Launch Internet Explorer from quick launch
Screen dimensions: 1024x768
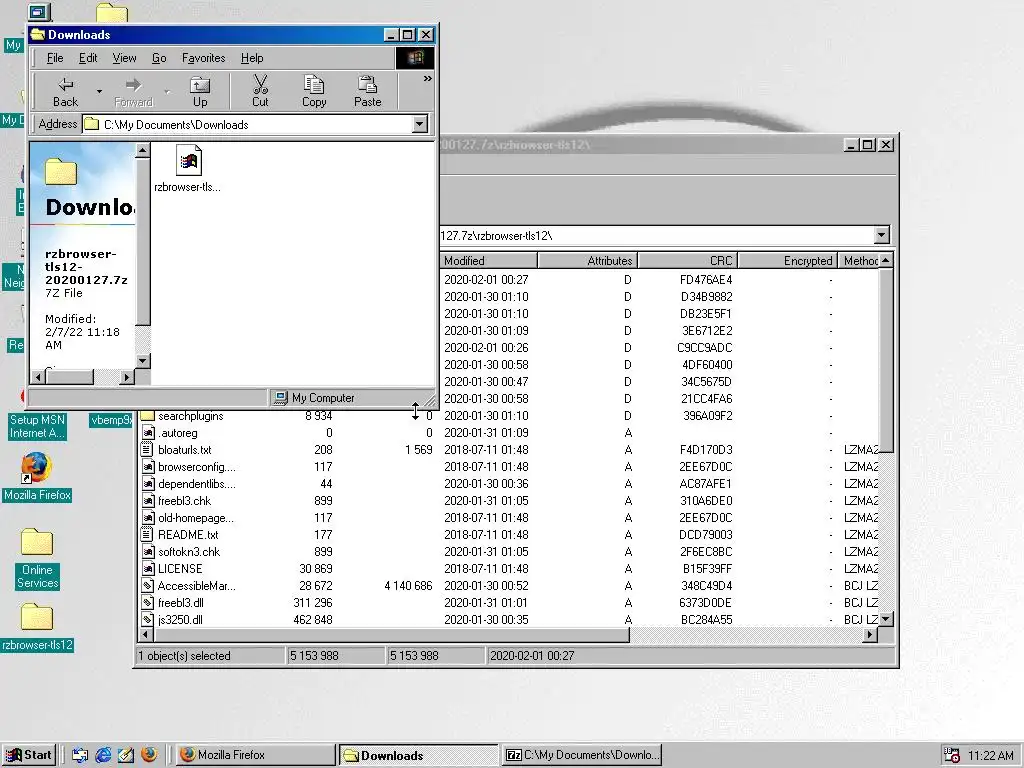pos(103,755)
